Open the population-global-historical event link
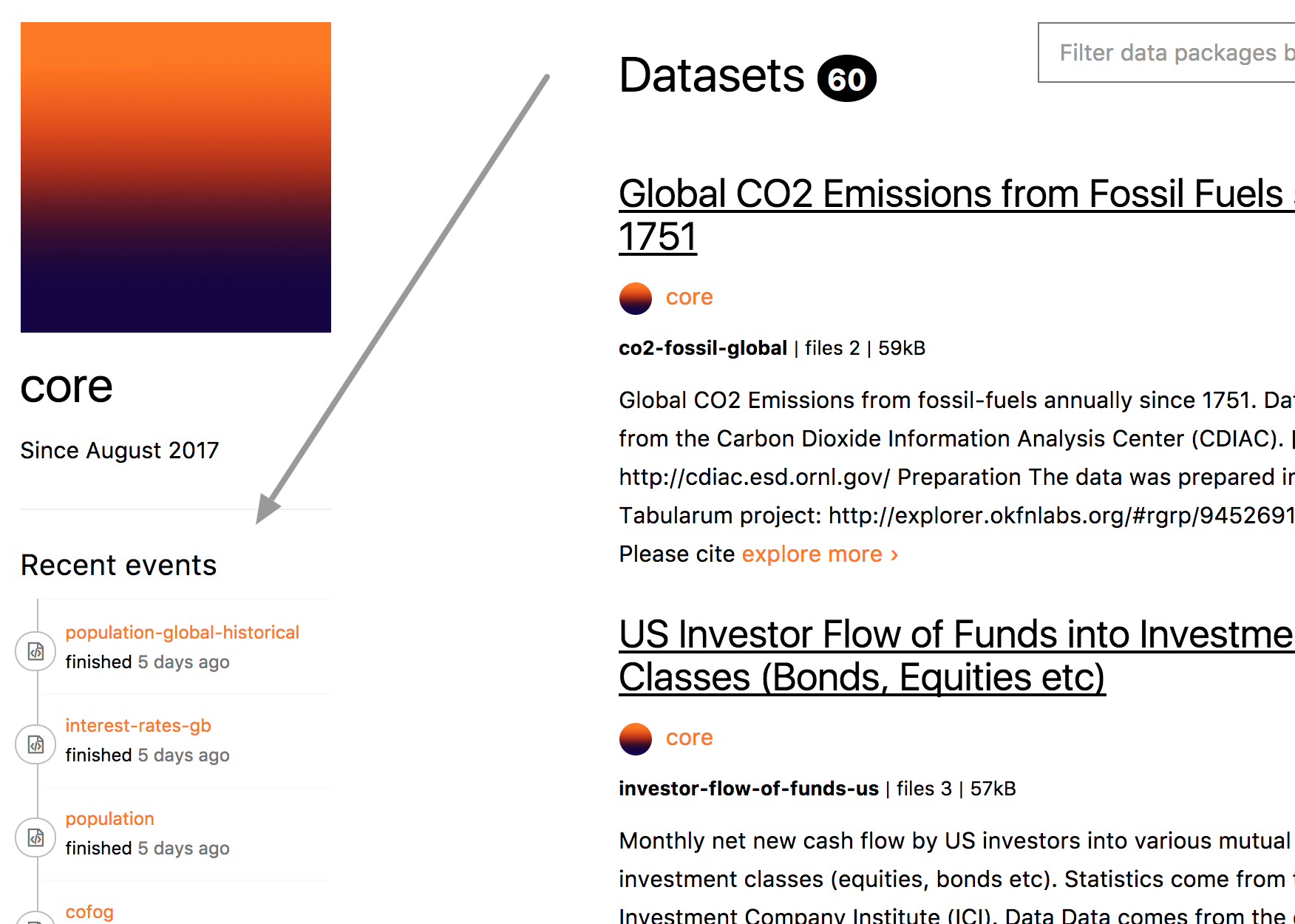Image resolution: width=1295 pixels, height=924 pixels. pos(183,633)
